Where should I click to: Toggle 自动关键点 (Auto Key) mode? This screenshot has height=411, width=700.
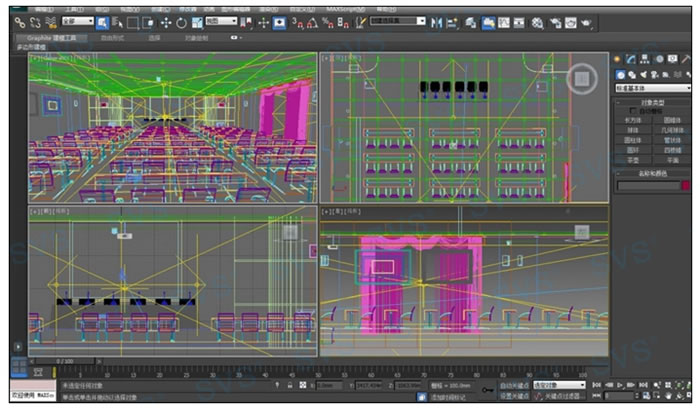pos(514,384)
